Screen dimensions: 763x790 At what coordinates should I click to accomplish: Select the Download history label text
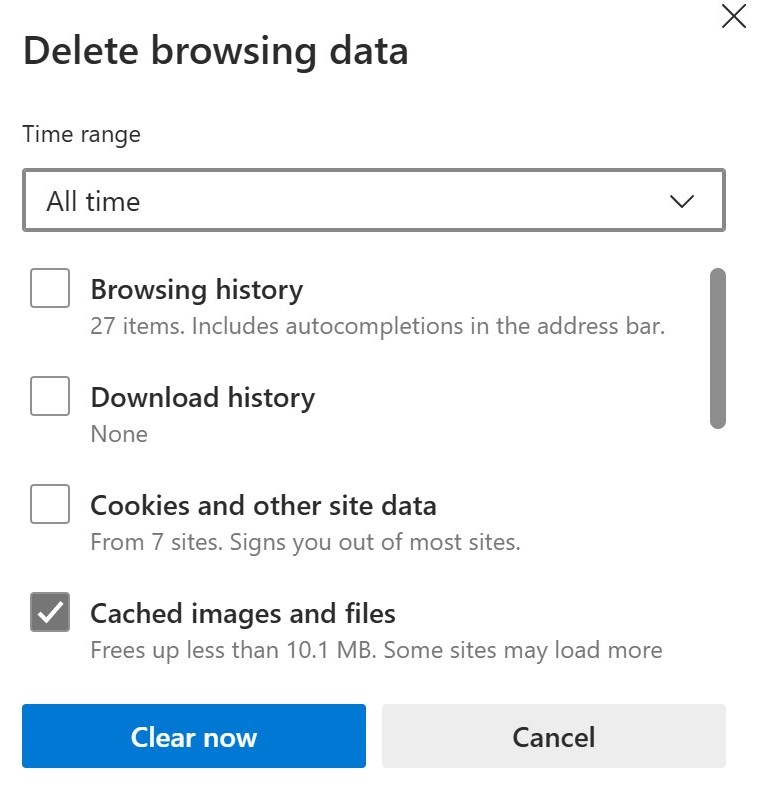(202, 398)
